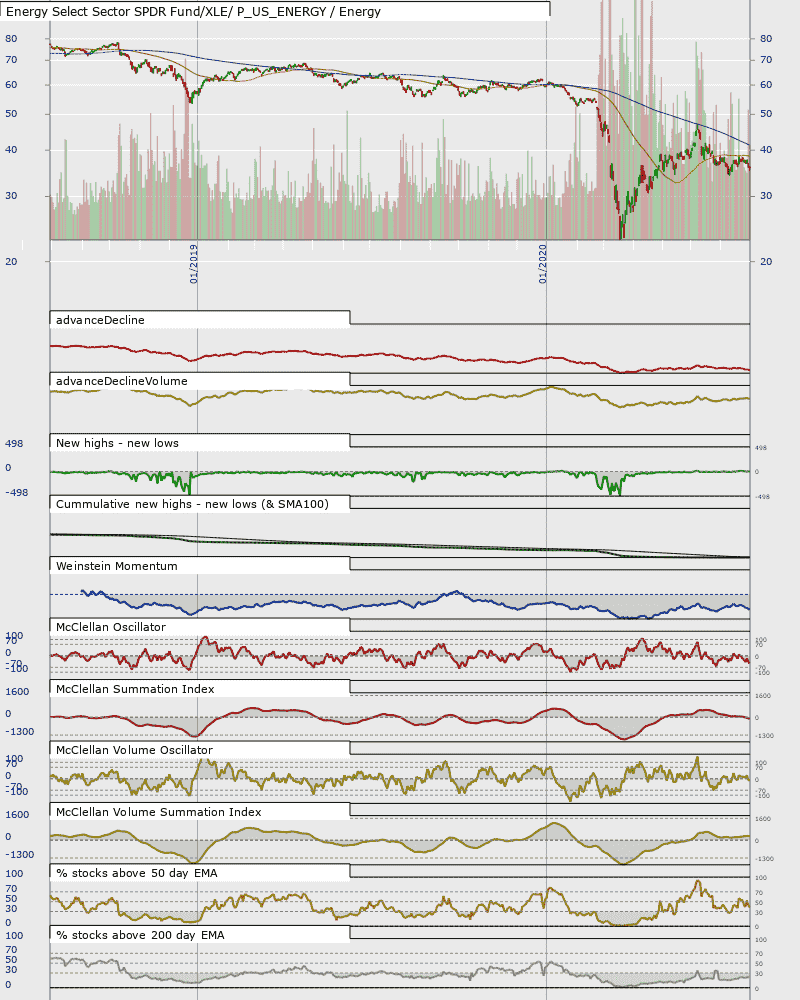
Task: Click the % stocks above 200 day EMA label
Action: tap(140, 936)
